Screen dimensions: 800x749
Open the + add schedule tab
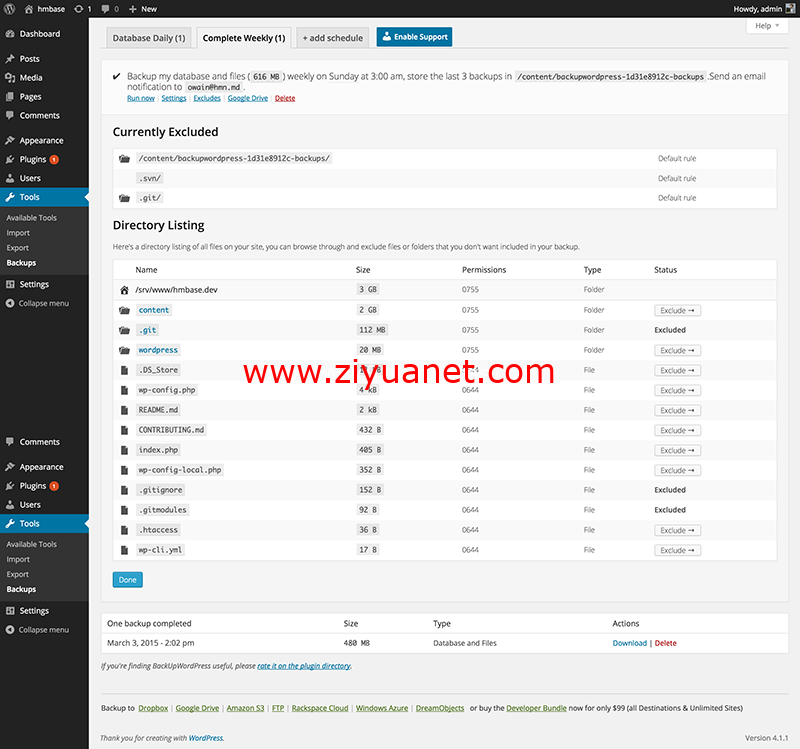point(333,38)
